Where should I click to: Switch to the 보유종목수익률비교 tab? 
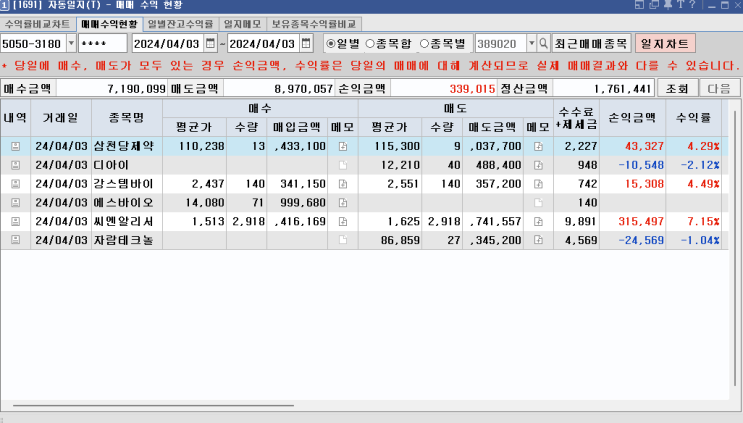314,24
